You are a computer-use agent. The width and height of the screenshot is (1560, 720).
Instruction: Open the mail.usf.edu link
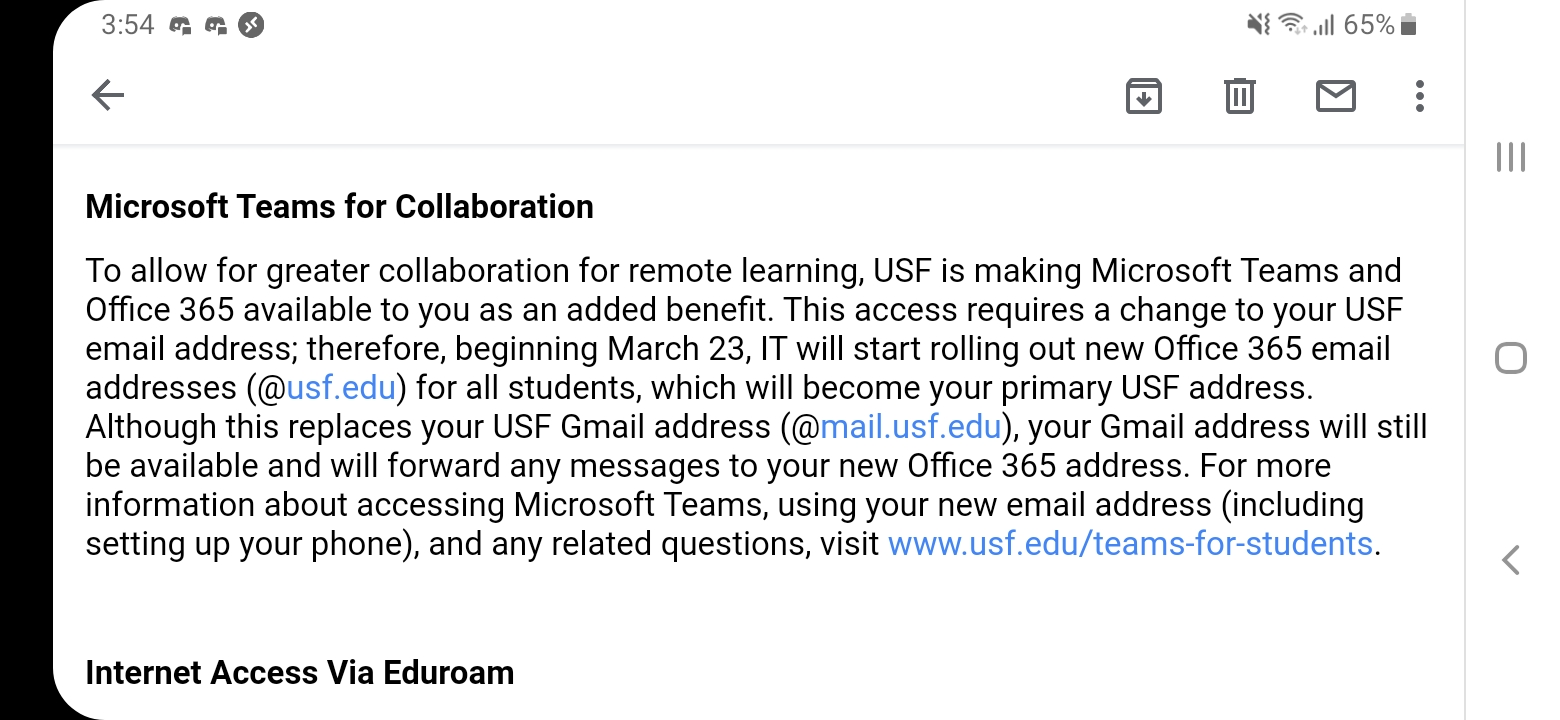click(x=911, y=426)
